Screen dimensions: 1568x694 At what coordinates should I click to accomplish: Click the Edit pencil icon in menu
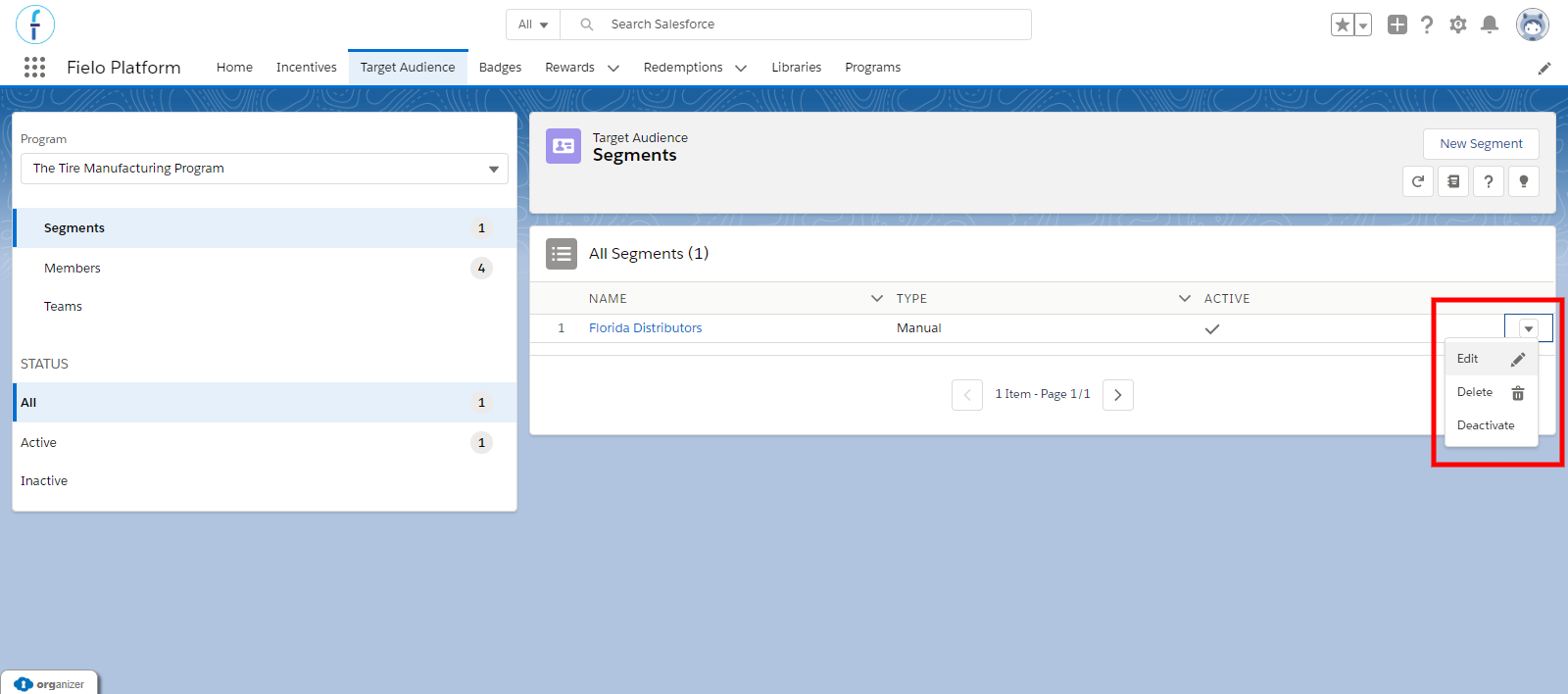click(1518, 360)
